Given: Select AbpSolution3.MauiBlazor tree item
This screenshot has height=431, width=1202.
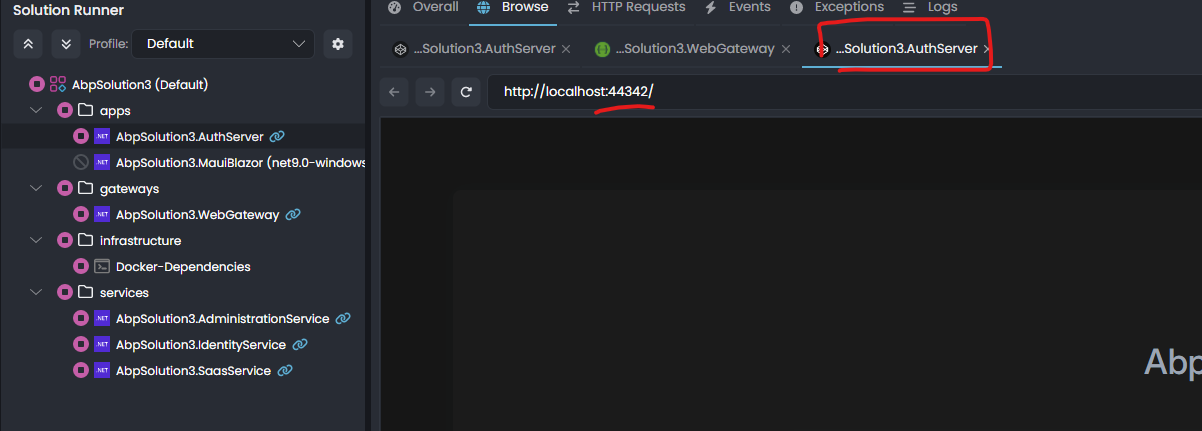Looking at the screenshot, I should 241,162.
